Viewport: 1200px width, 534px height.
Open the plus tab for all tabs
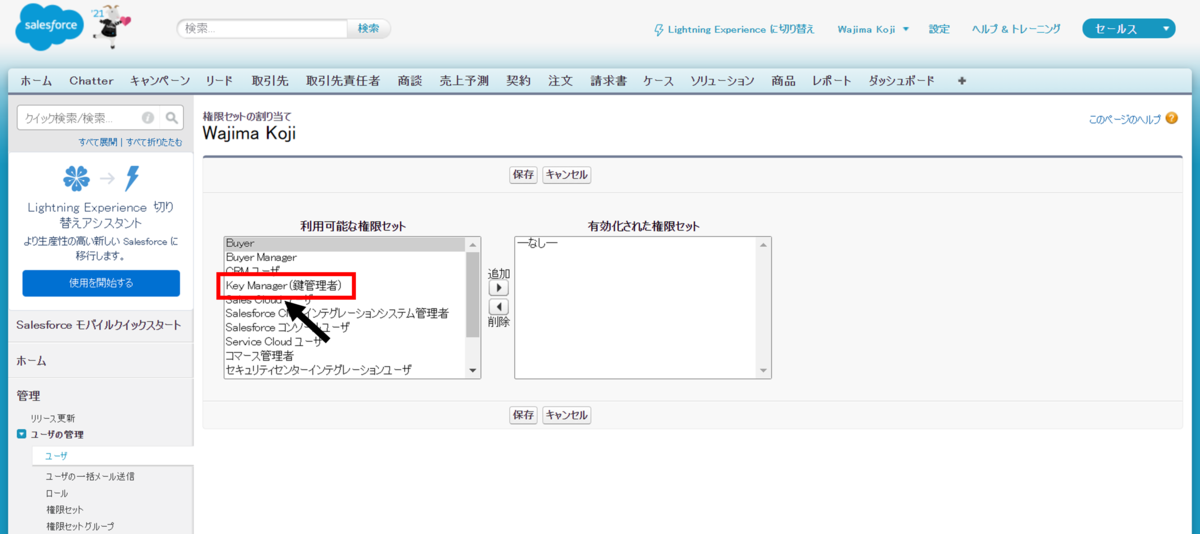coord(962,81)
